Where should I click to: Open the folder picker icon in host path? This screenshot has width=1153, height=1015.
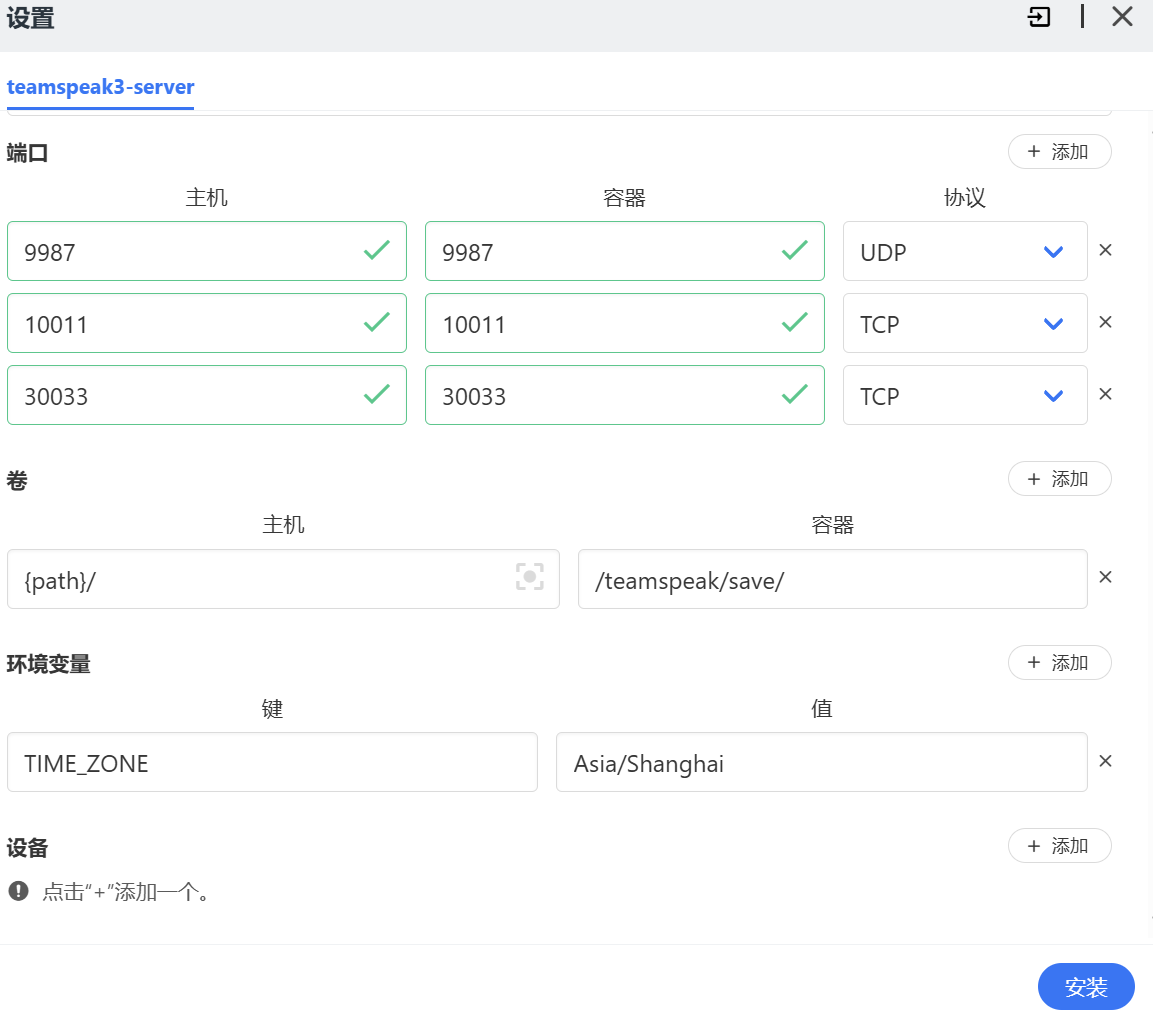(x=529, y=577)
